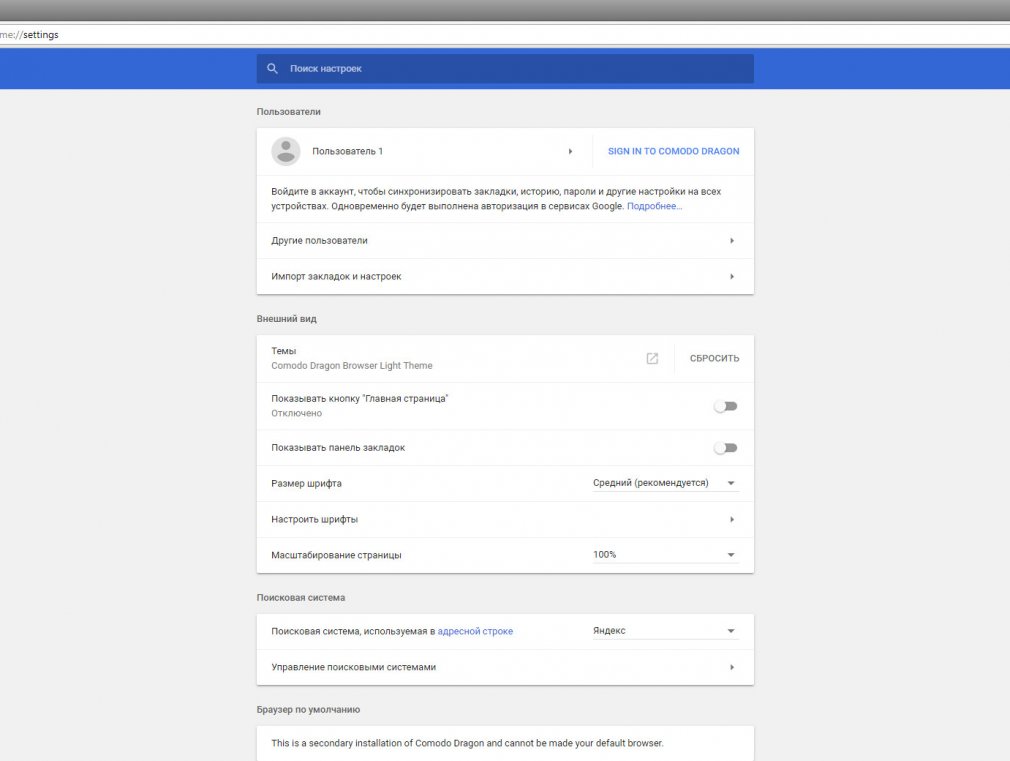This screenshot has width=1010, height=761.
Task: Click 'Поисковая система' section heading
Action: [x=301, y=598]
